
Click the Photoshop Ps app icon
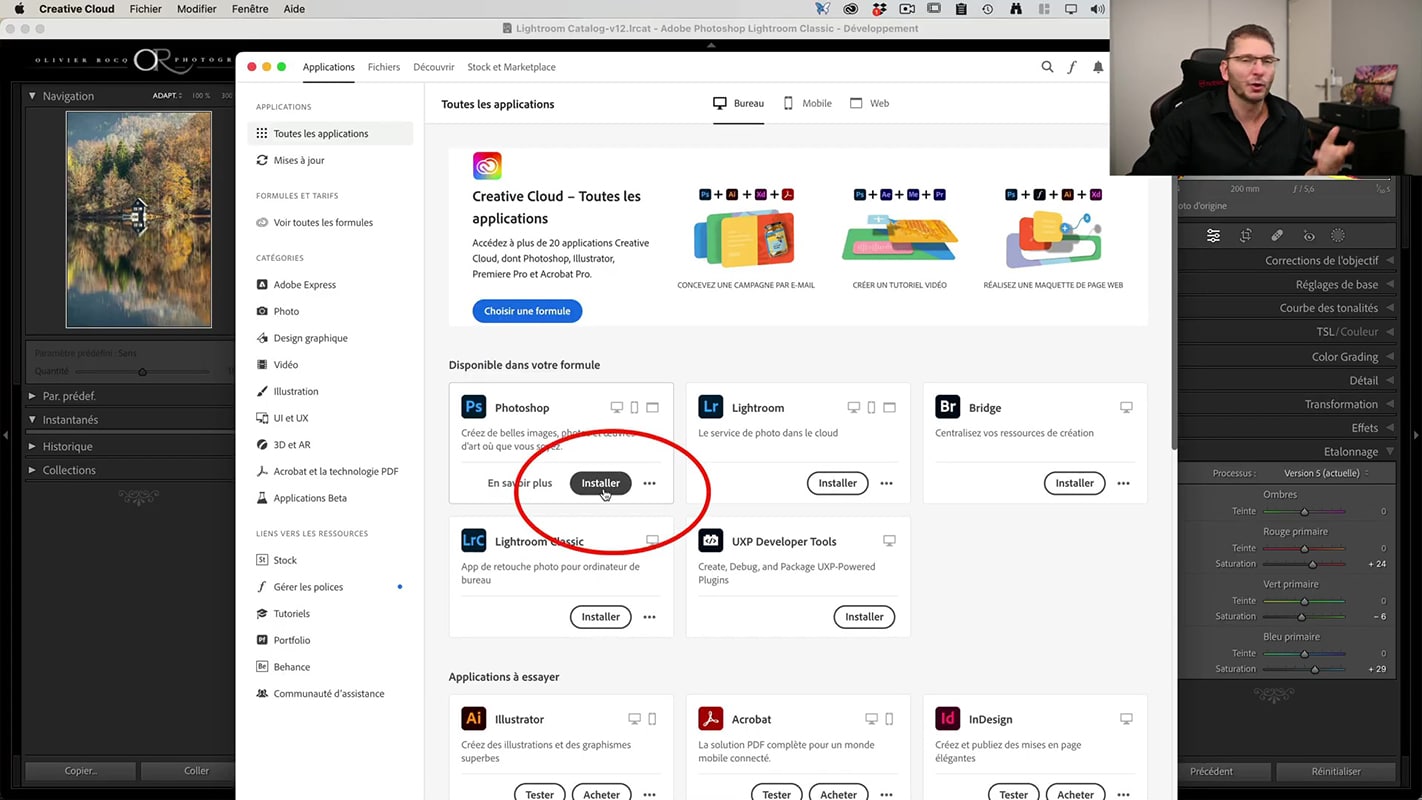click(474, 407)
